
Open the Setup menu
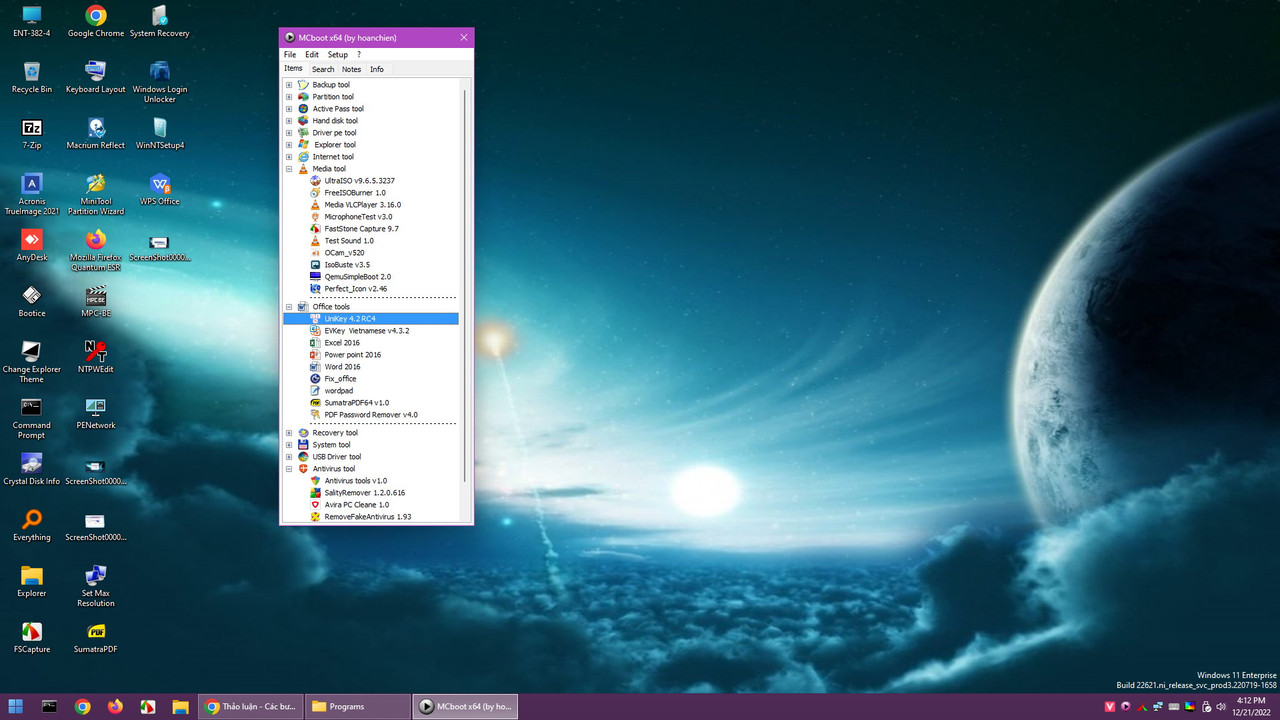[337, 54]
